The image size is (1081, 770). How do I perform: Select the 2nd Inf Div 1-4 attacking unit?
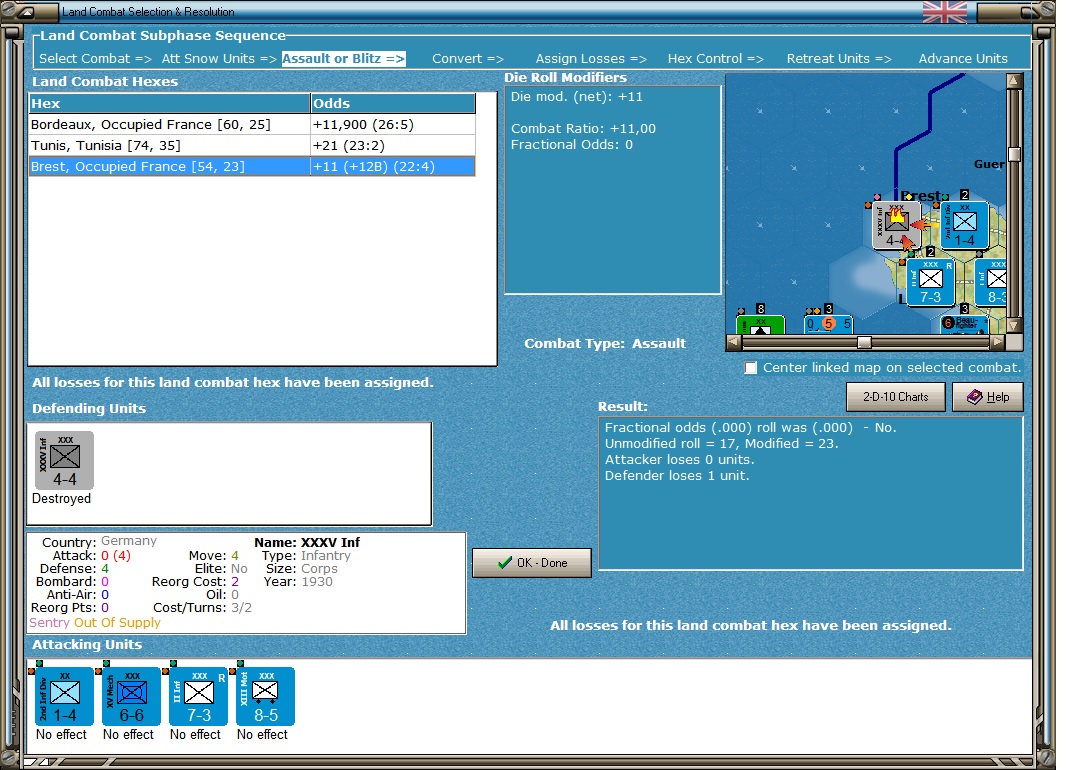(x=64, y=696)
